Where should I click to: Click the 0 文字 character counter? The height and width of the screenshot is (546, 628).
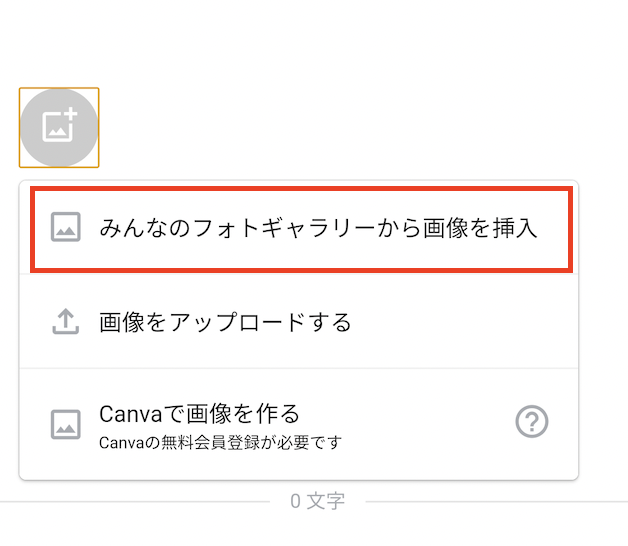click(317, 501)
